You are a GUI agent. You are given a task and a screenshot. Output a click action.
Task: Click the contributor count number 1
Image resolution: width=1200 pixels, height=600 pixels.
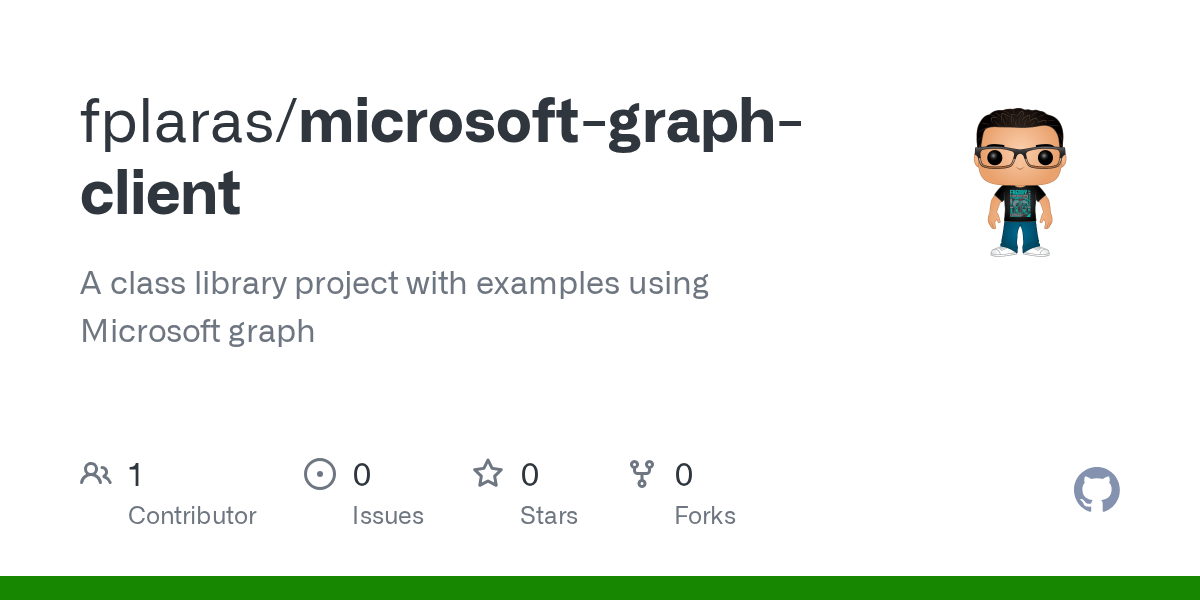click(135, 475)
